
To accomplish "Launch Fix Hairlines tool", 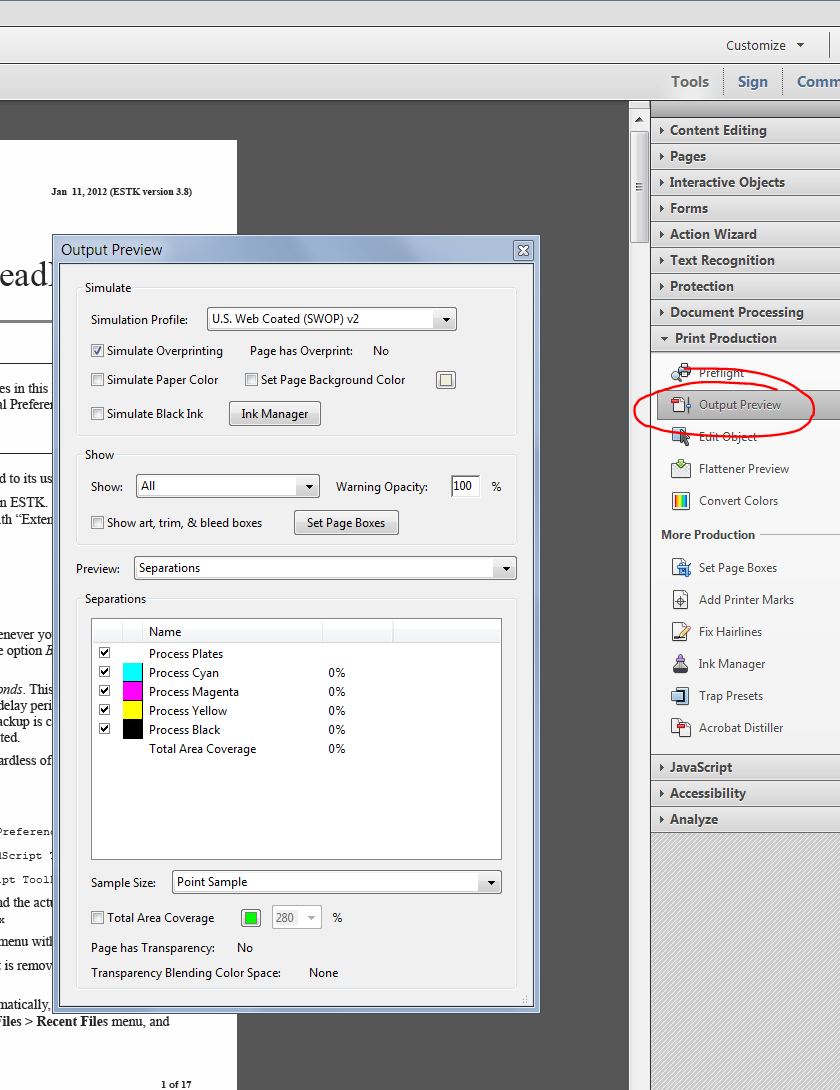I will [x=729, y=631].
